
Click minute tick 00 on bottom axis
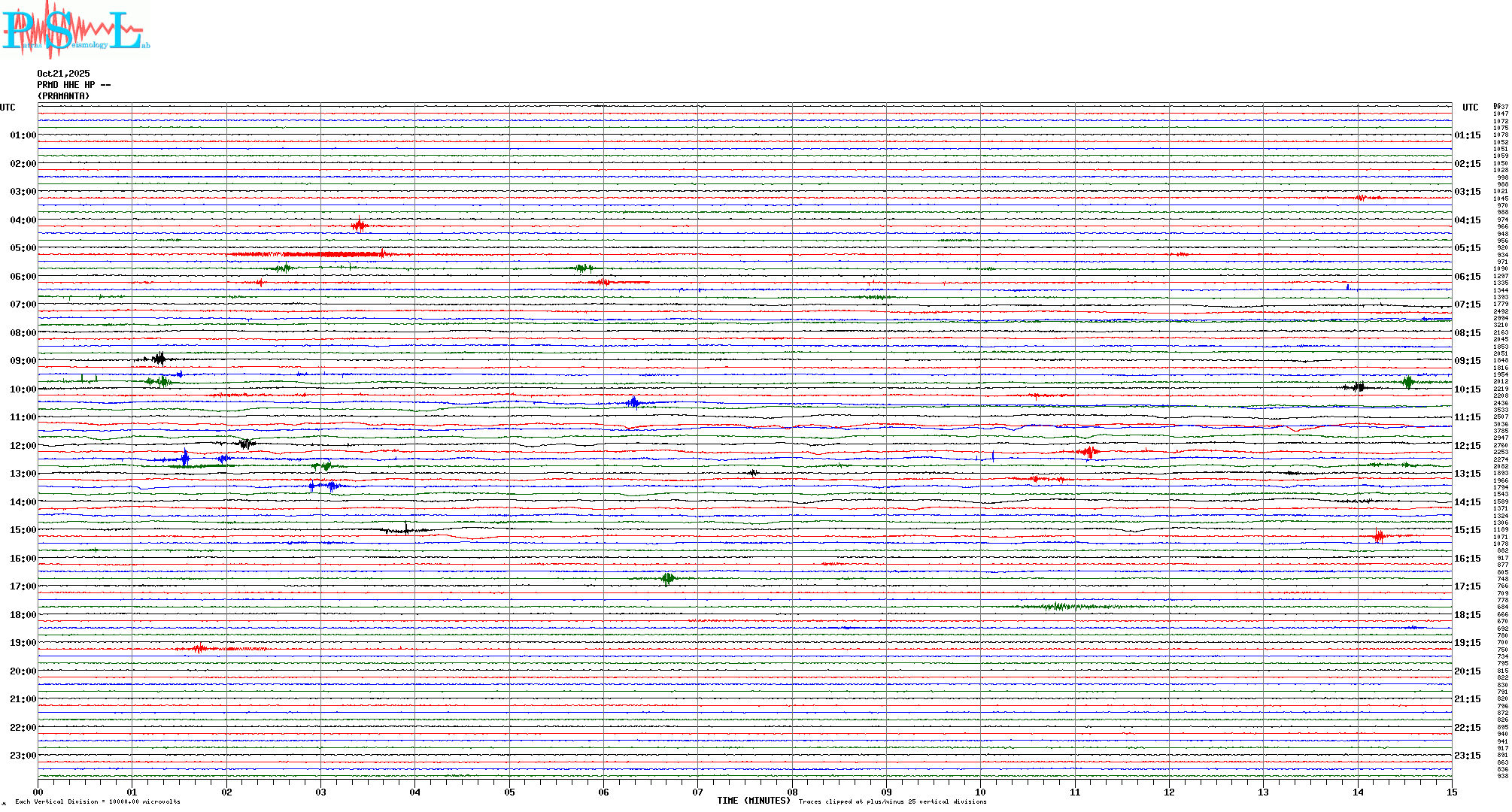pyautogui.click(x=38, y=792)
